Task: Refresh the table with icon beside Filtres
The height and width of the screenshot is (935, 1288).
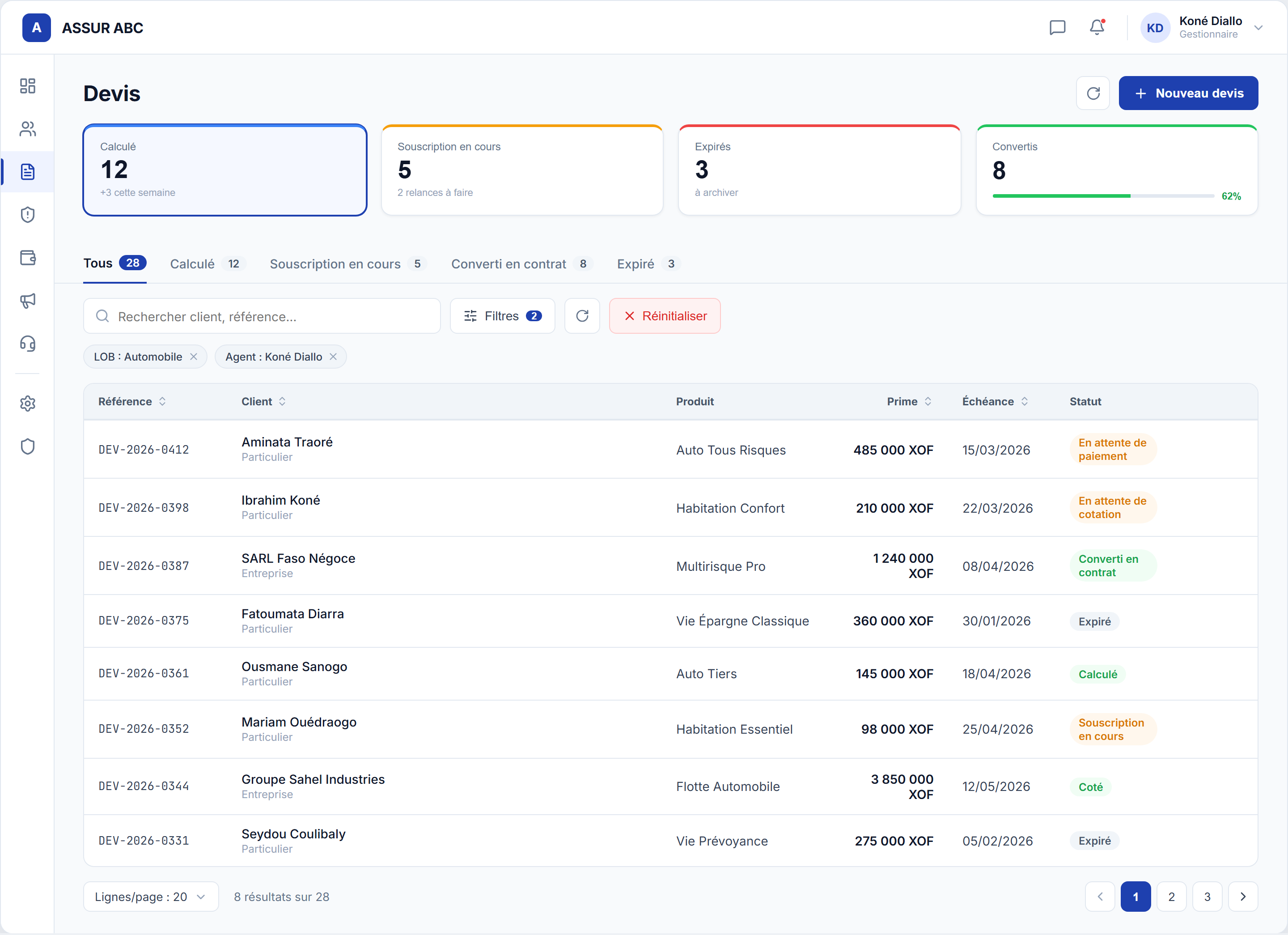Action: (x=582, y=316)
